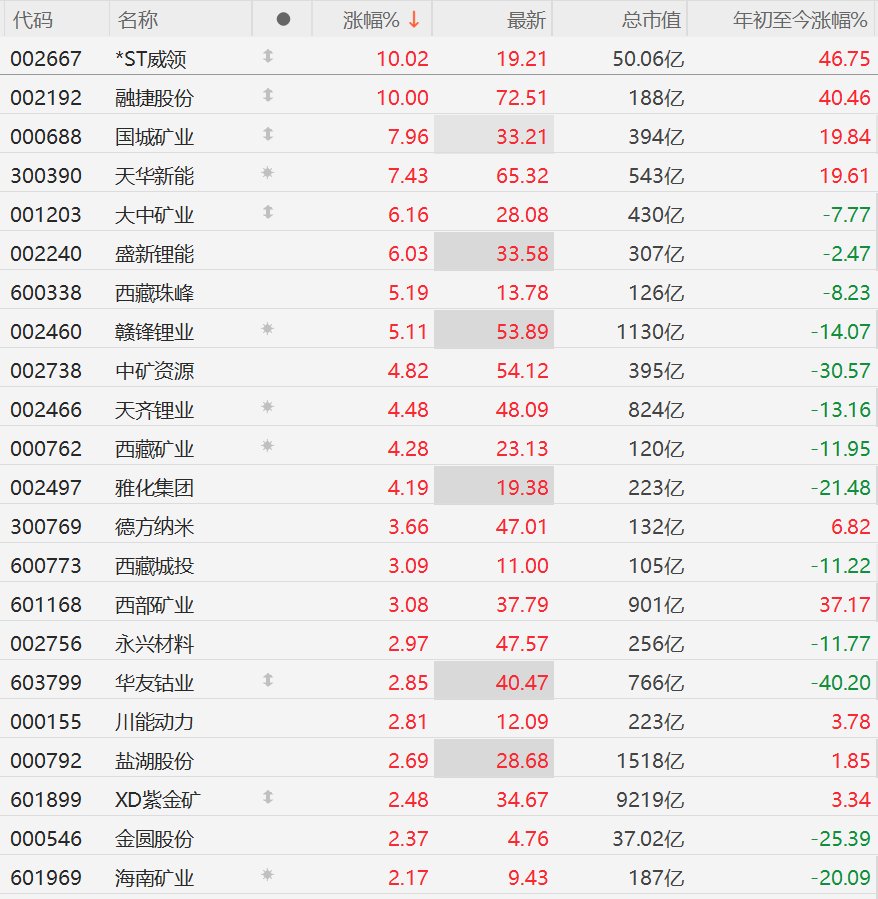Select stock name 雅化集团
Screen dimensions: 878x899
tap(154, 488)
